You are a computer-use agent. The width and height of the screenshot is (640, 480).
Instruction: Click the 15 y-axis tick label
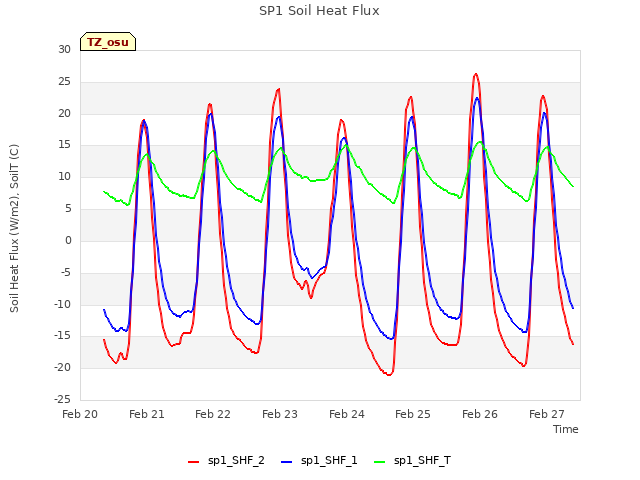click(x=64, y=145)
